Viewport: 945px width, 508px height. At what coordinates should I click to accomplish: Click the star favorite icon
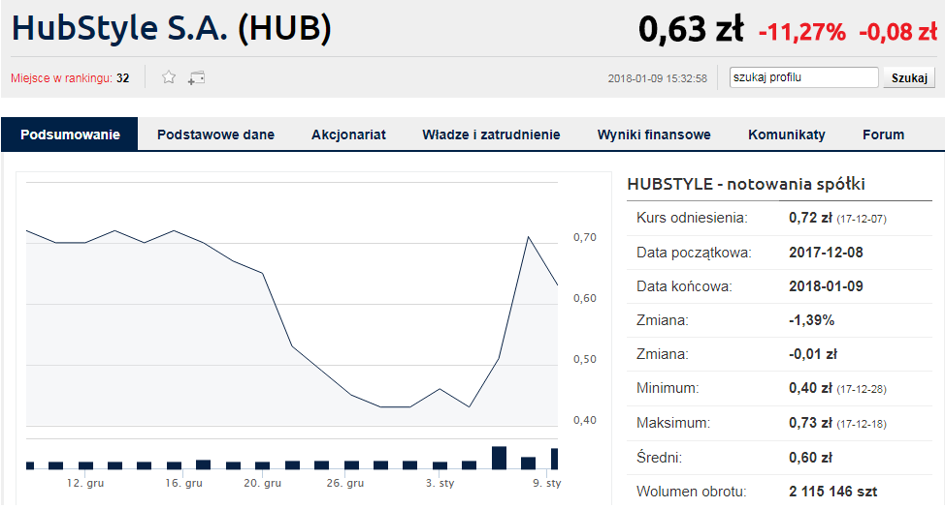(x=169, y=77)
